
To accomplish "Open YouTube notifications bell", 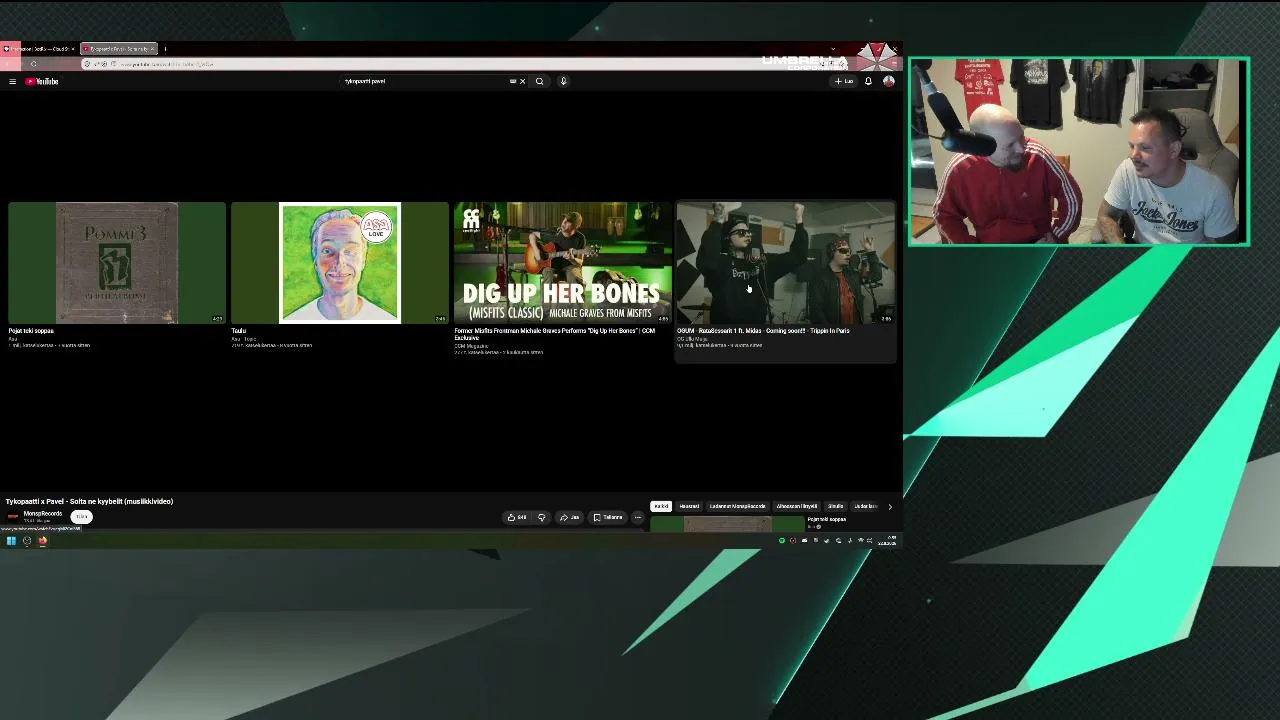I will [x=868, y=81].
